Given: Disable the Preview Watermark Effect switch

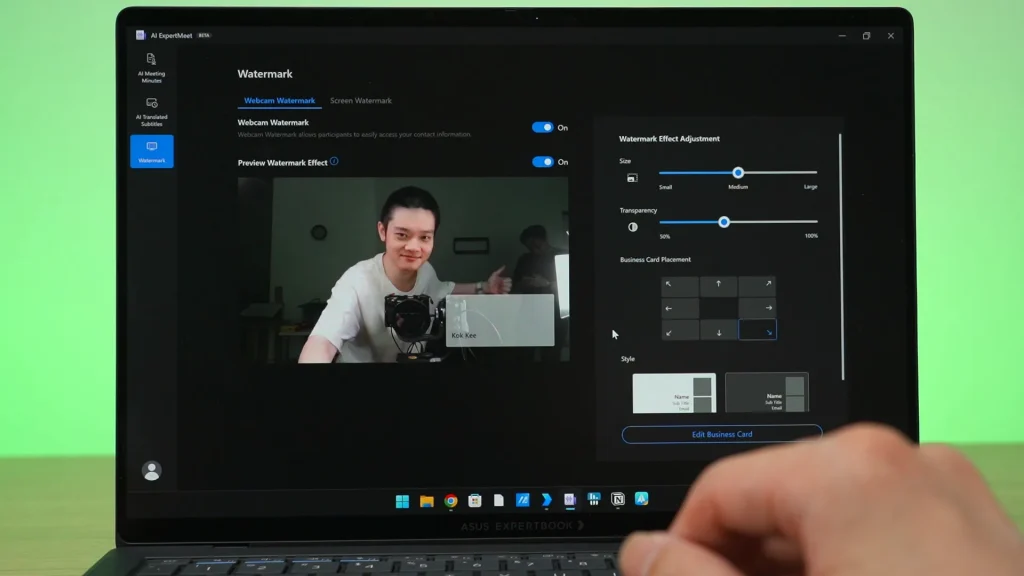Looking at the screenshot, I should [x=542, y=162].
